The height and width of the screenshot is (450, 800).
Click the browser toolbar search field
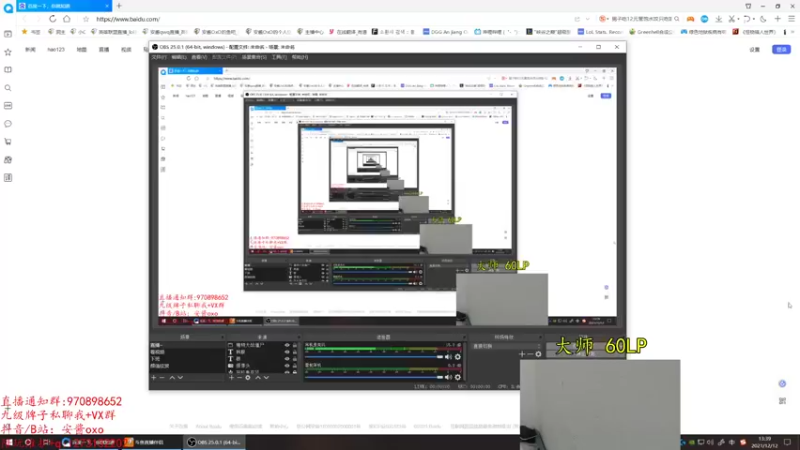[x=639, y=19]
